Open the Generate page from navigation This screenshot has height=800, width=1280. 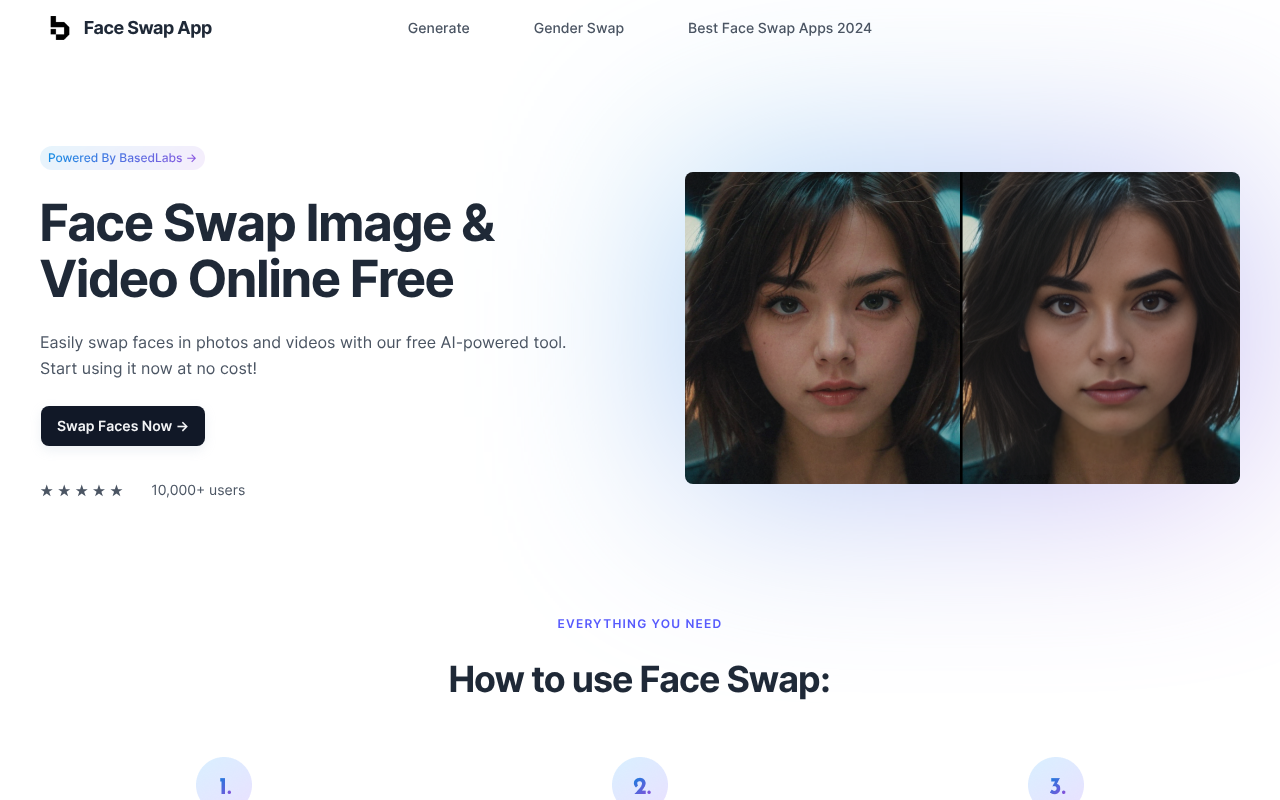tap(438, 28)
